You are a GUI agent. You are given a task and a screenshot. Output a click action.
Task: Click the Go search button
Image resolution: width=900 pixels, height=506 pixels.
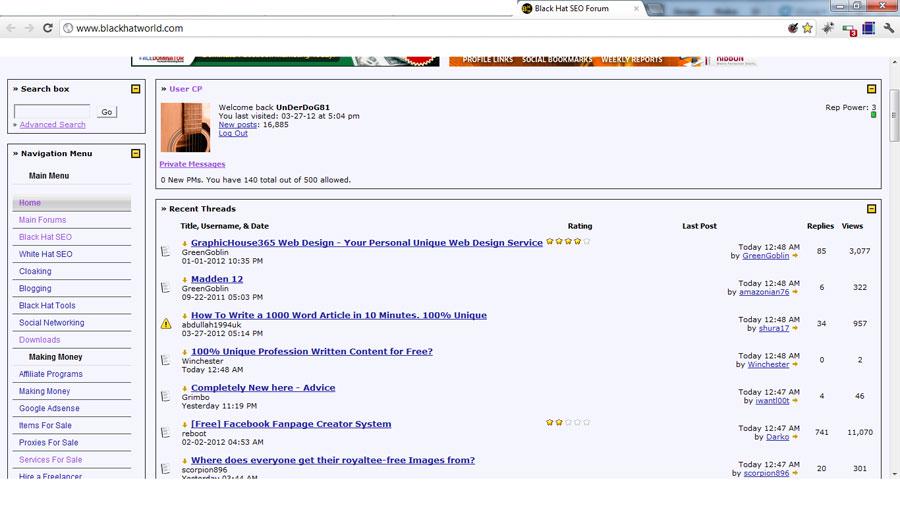pos(107,112)
